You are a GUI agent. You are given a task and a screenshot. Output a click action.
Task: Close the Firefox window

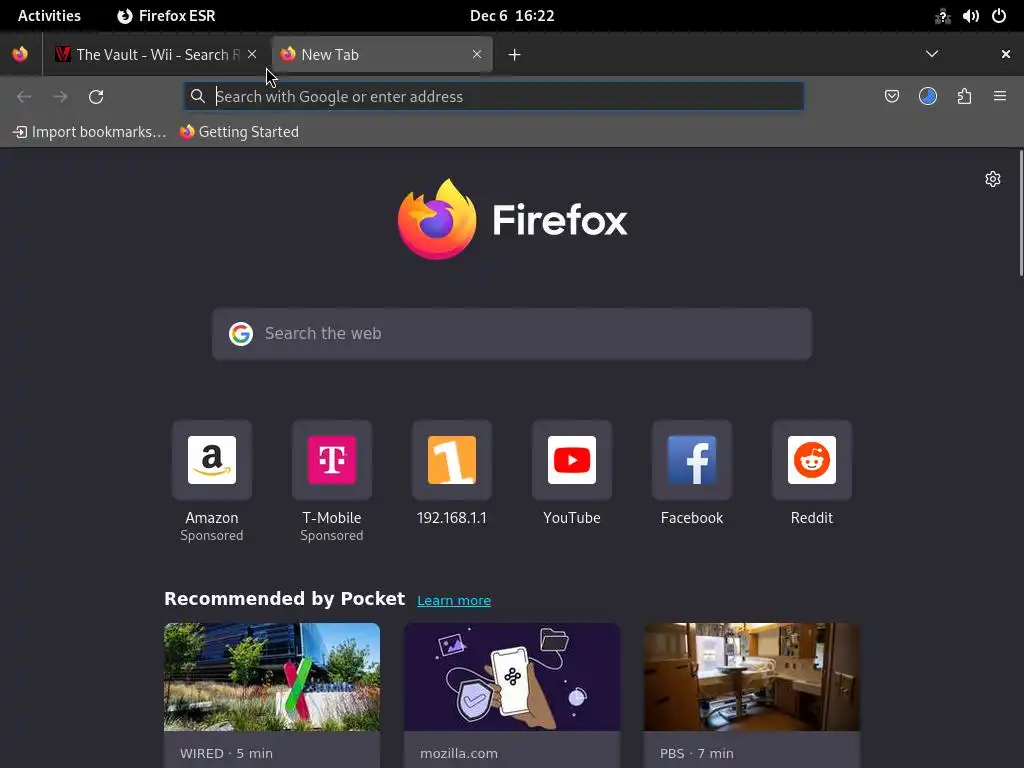click(1006, 54)
